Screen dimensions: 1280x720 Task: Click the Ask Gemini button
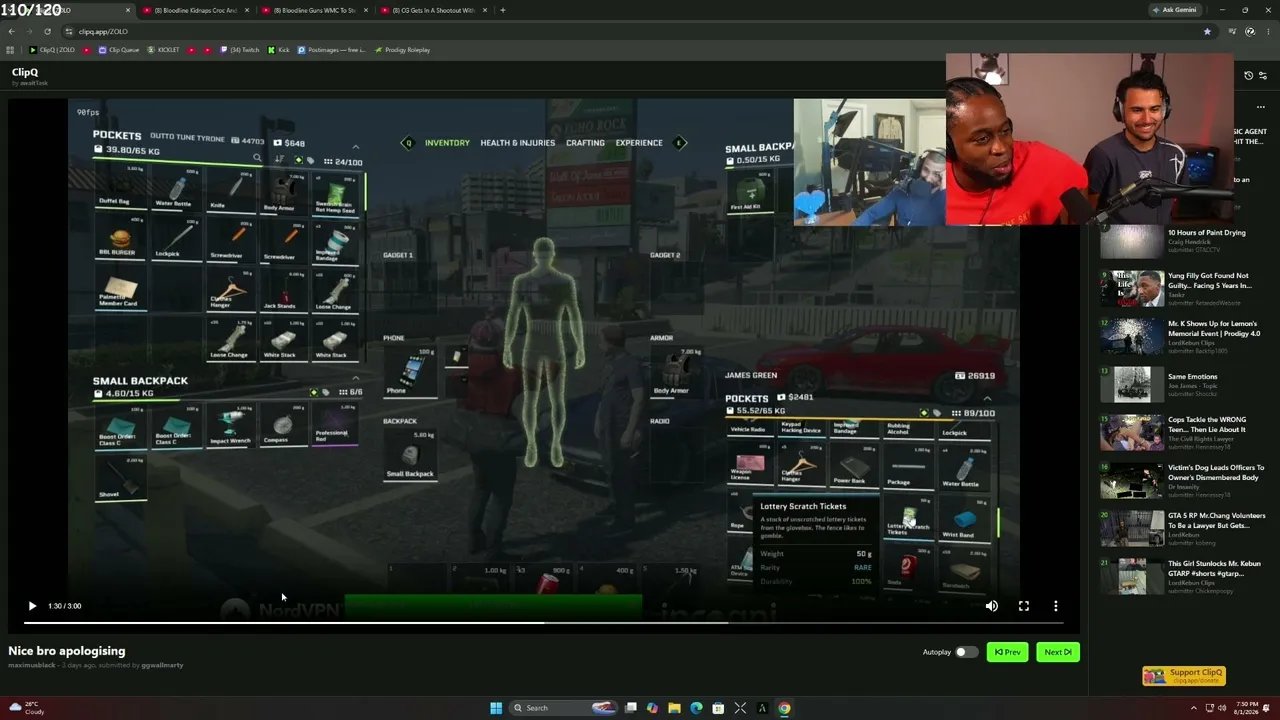[x=1174, y=10]
